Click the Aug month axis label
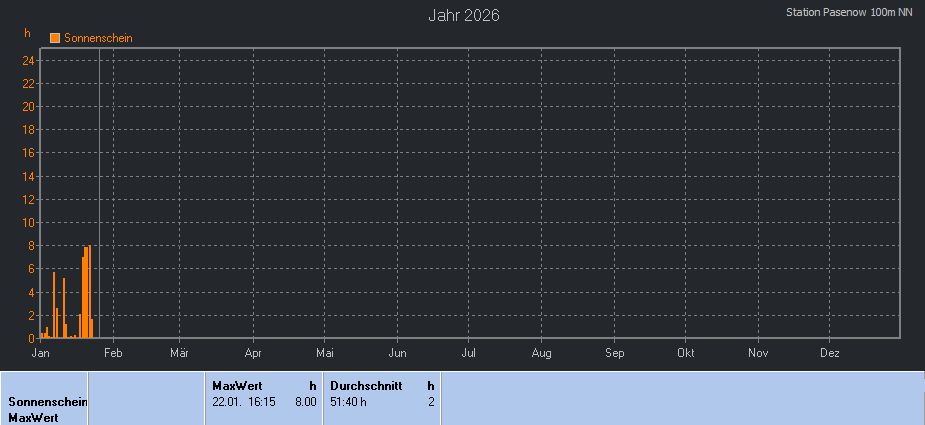 tap(541, 353)
